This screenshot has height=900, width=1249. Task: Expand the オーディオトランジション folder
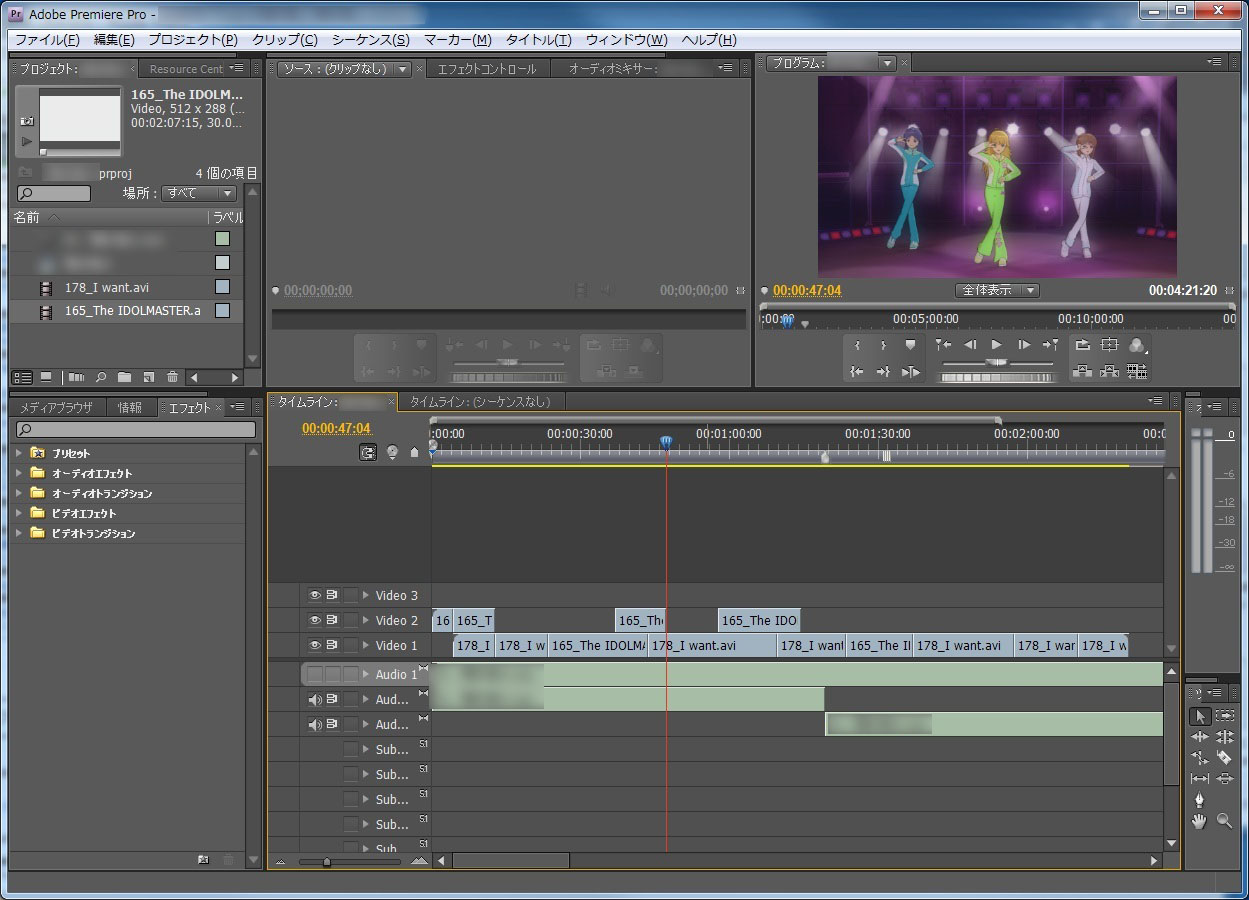coord(18,493)
